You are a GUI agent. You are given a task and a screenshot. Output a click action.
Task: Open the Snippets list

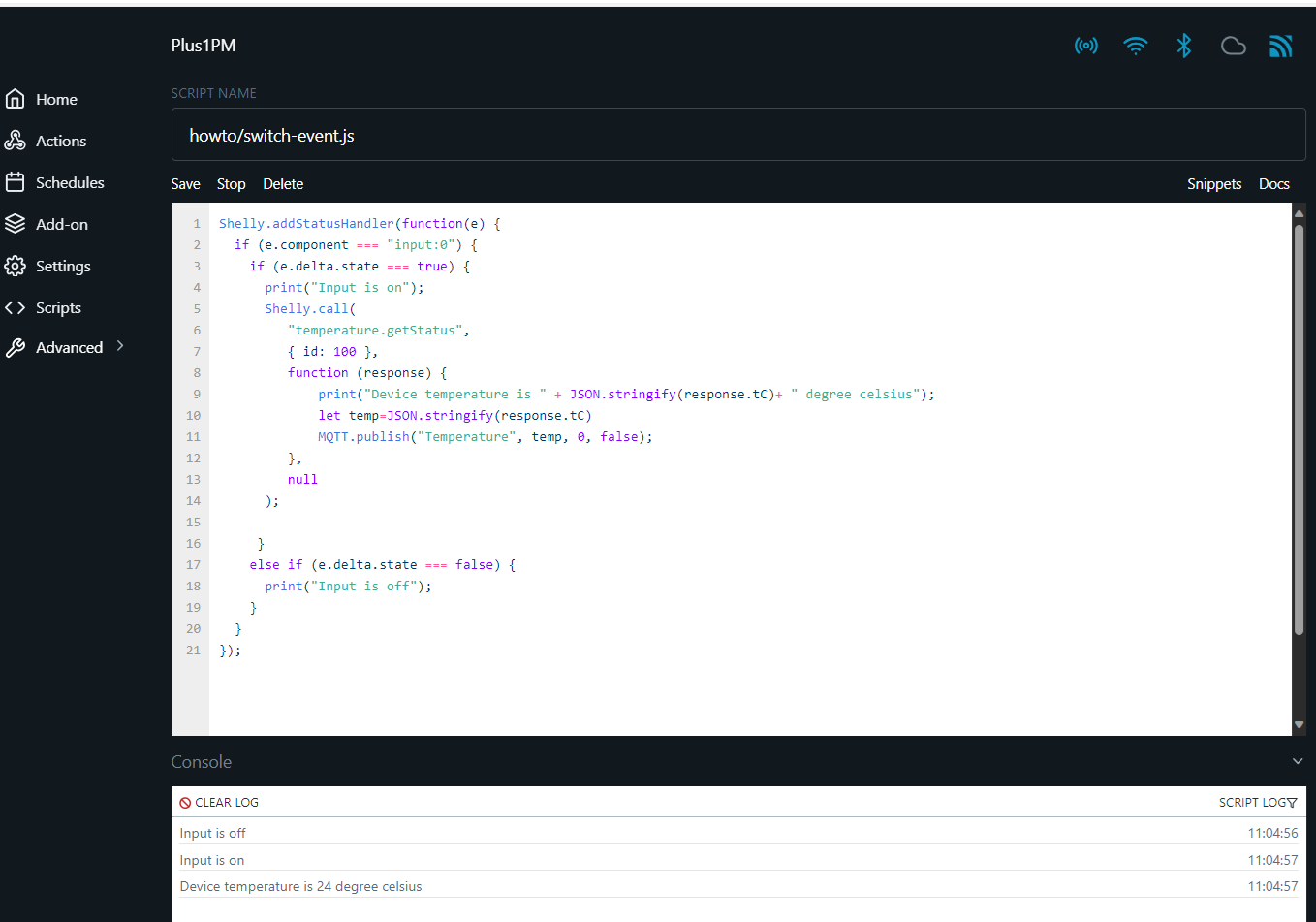point(1214,184)
